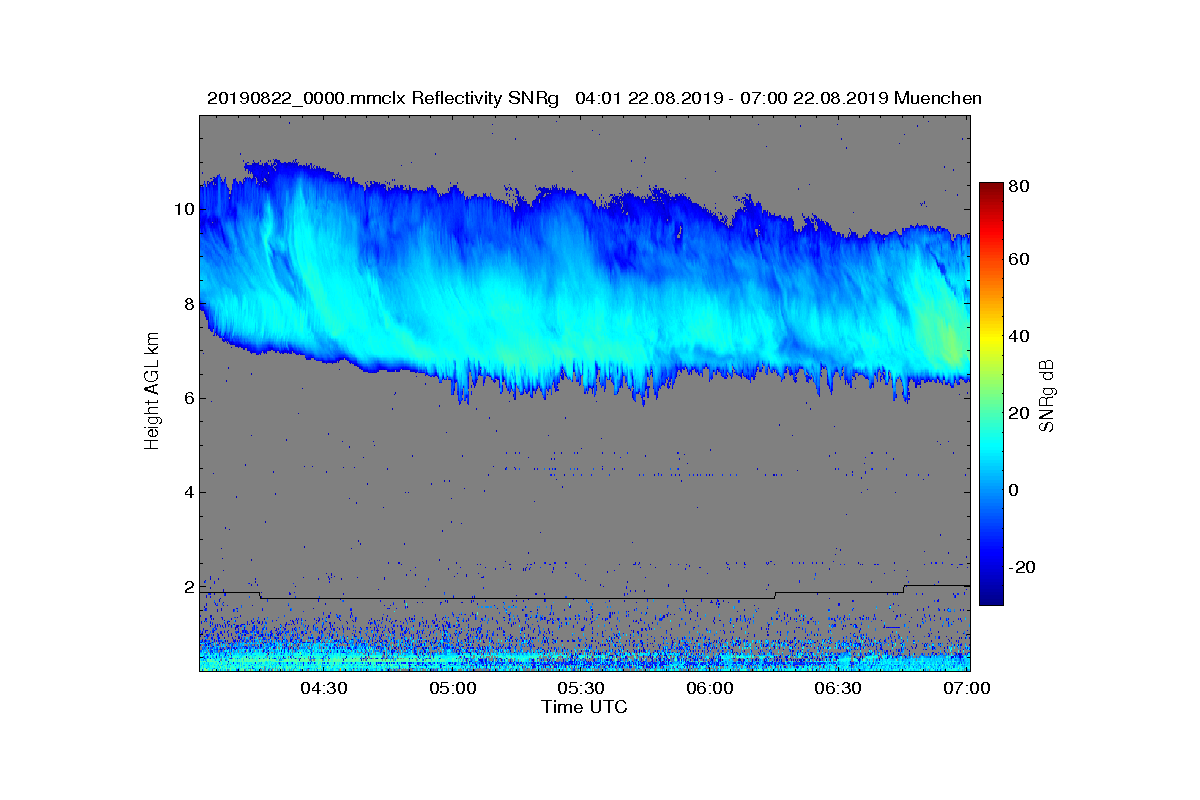Click the 07:00 time tick label
The width and height of the screenshot is (1200, 800).
click(968, 689)
